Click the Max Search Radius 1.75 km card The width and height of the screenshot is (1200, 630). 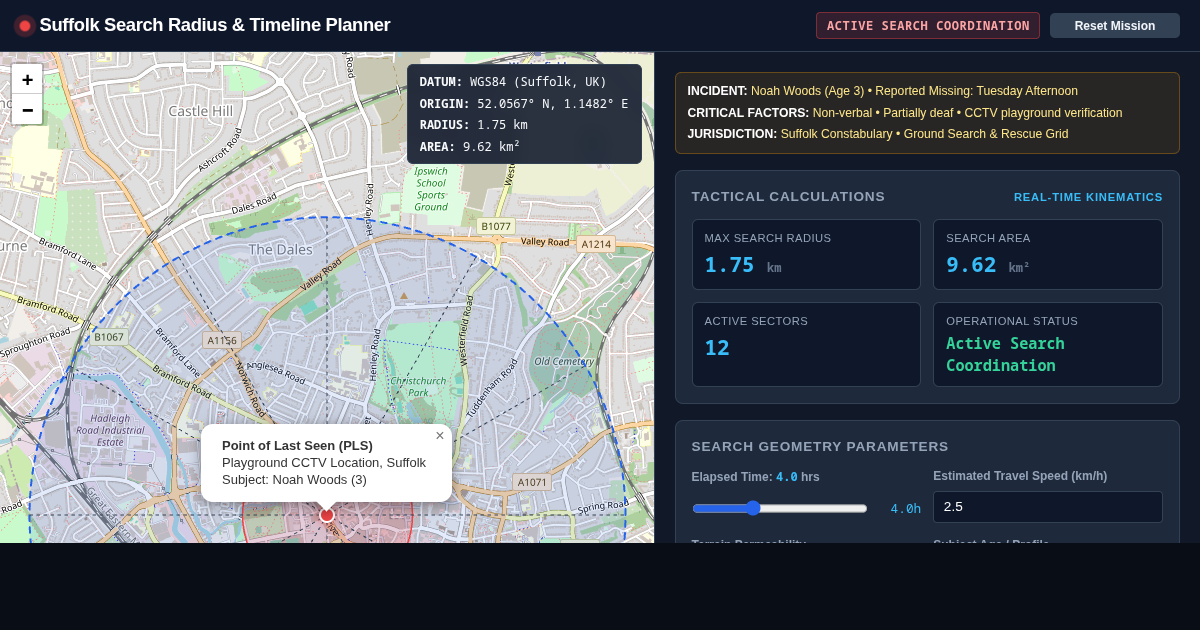806,255
